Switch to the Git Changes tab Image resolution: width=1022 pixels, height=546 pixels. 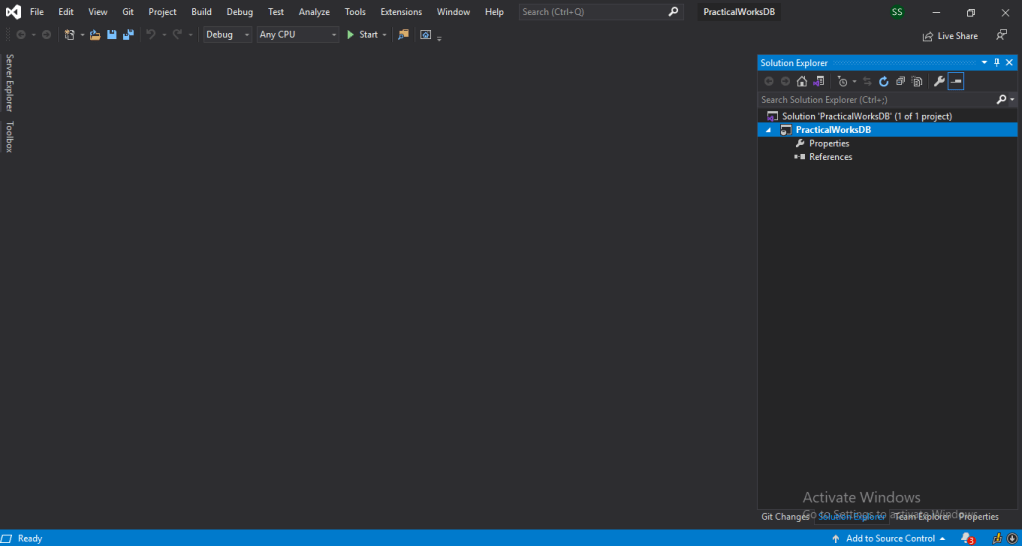click(x=785, y=517)
